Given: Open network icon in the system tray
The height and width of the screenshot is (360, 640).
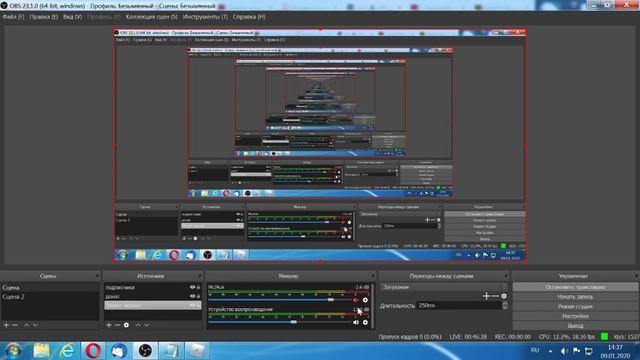Looking at the screenshot, I should 589,351.
